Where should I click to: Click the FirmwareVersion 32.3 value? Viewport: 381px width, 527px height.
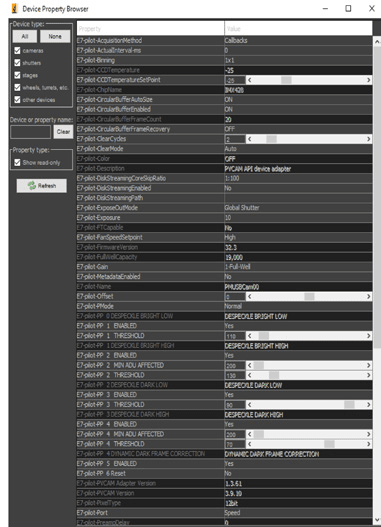pyautogui.click(x=298, y=247)
